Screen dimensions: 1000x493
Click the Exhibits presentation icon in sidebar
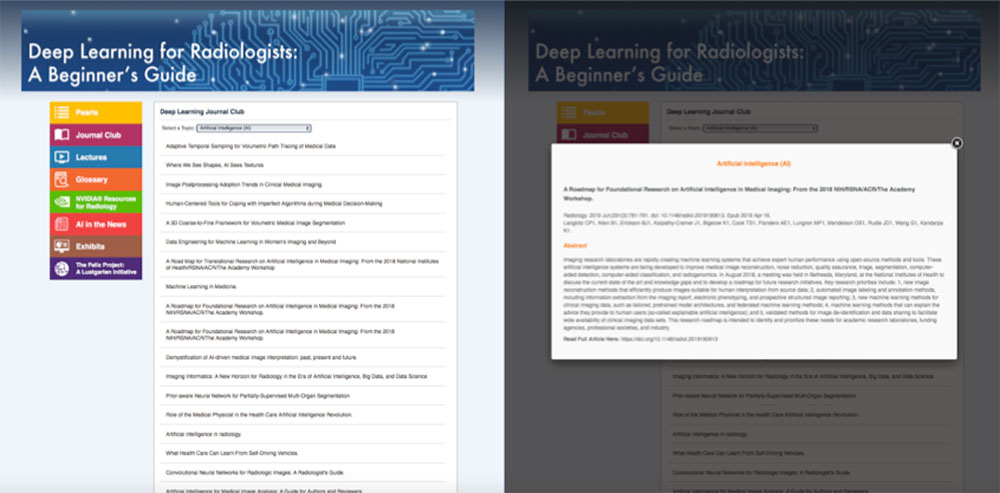click(x=61, y=247)
